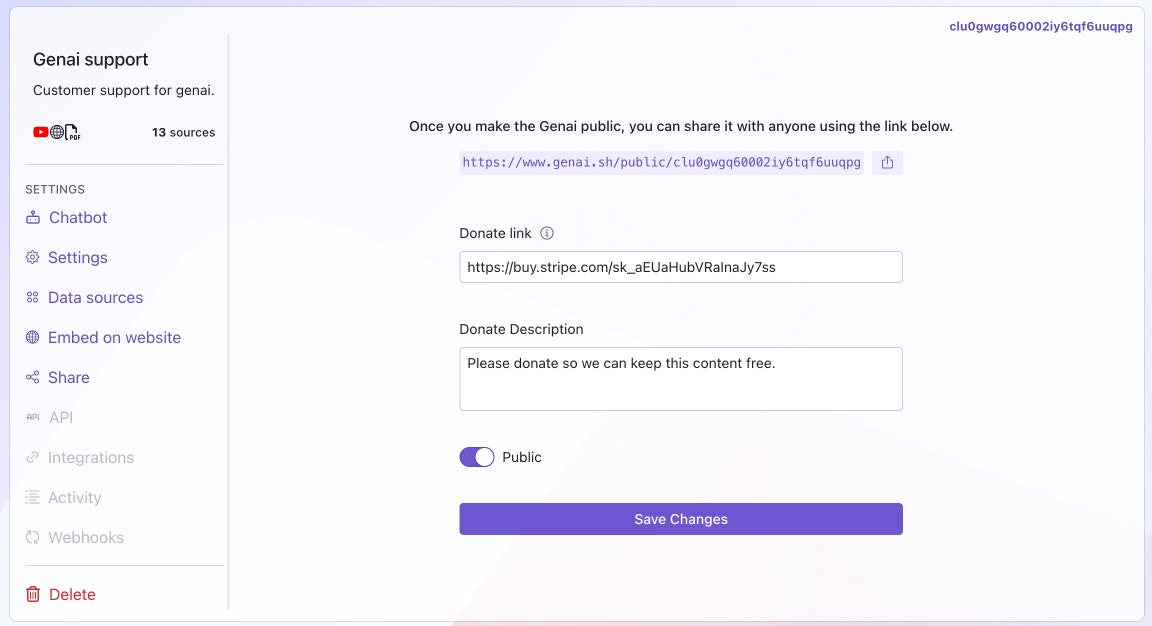Go to the Share section

[x=68, y=377]
